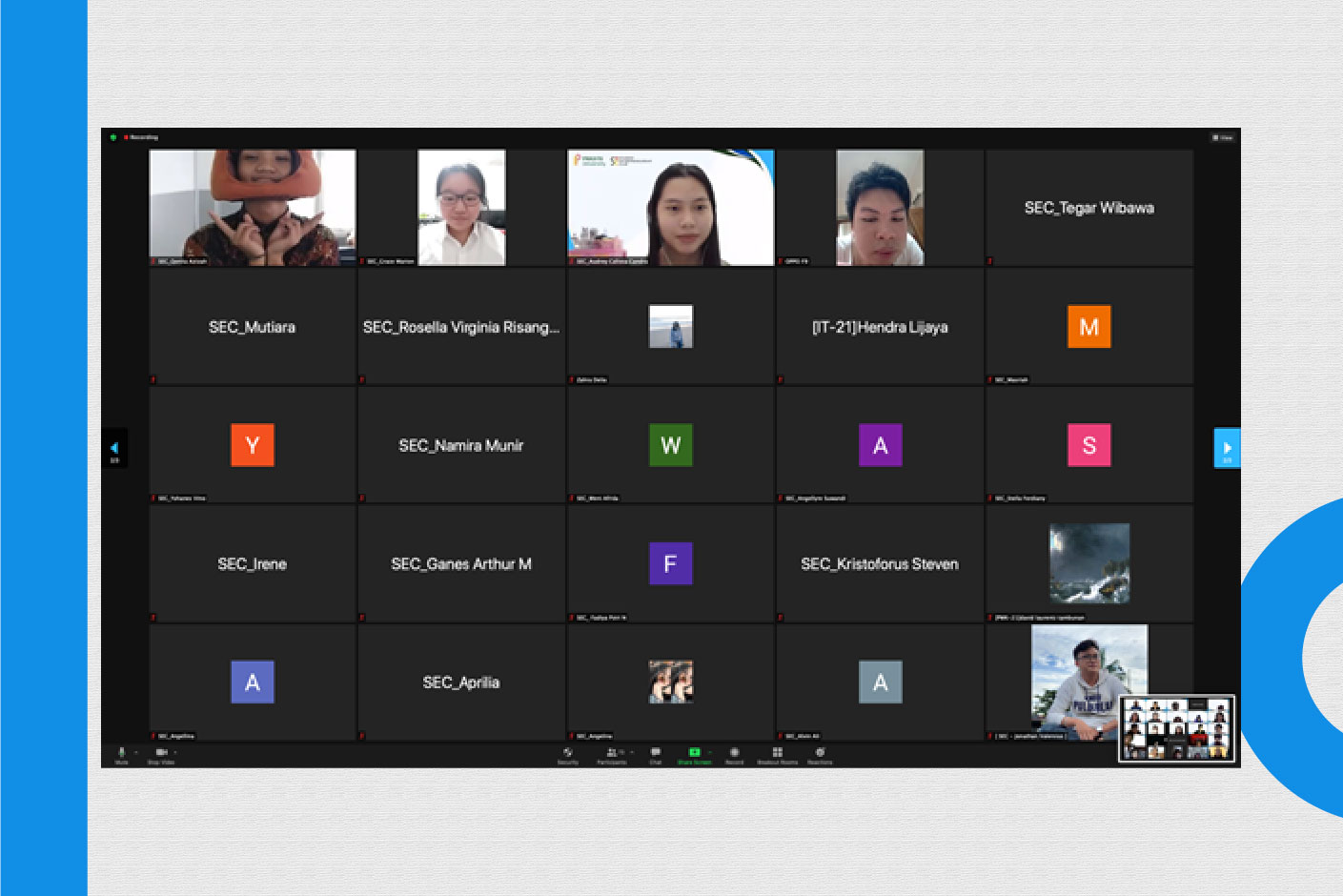Select the [IT-21]Hendra Lijaya participant tile
Image resolution: width=1343 pixels, height=896 pixels.
point(879,327)
